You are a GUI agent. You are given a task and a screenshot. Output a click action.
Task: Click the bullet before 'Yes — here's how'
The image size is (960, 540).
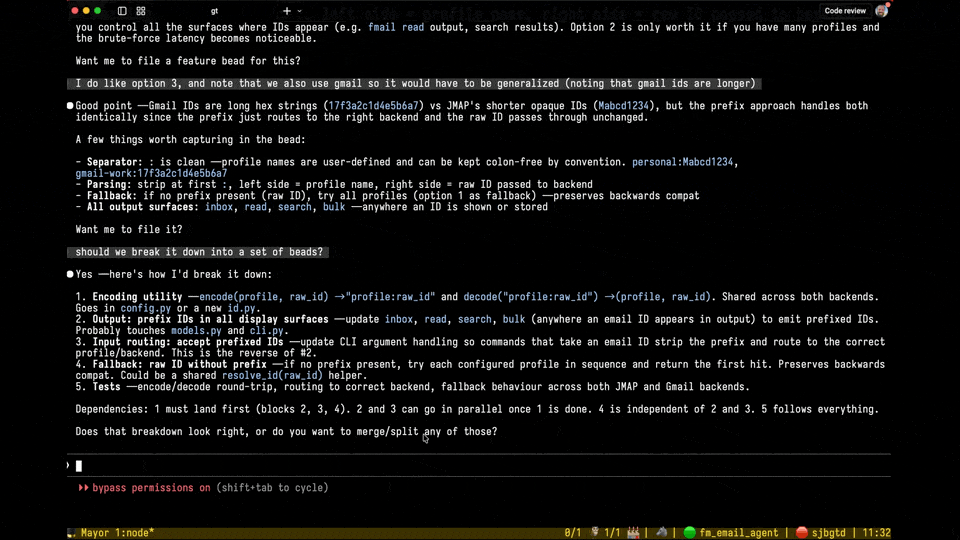(x=70, y=274)
